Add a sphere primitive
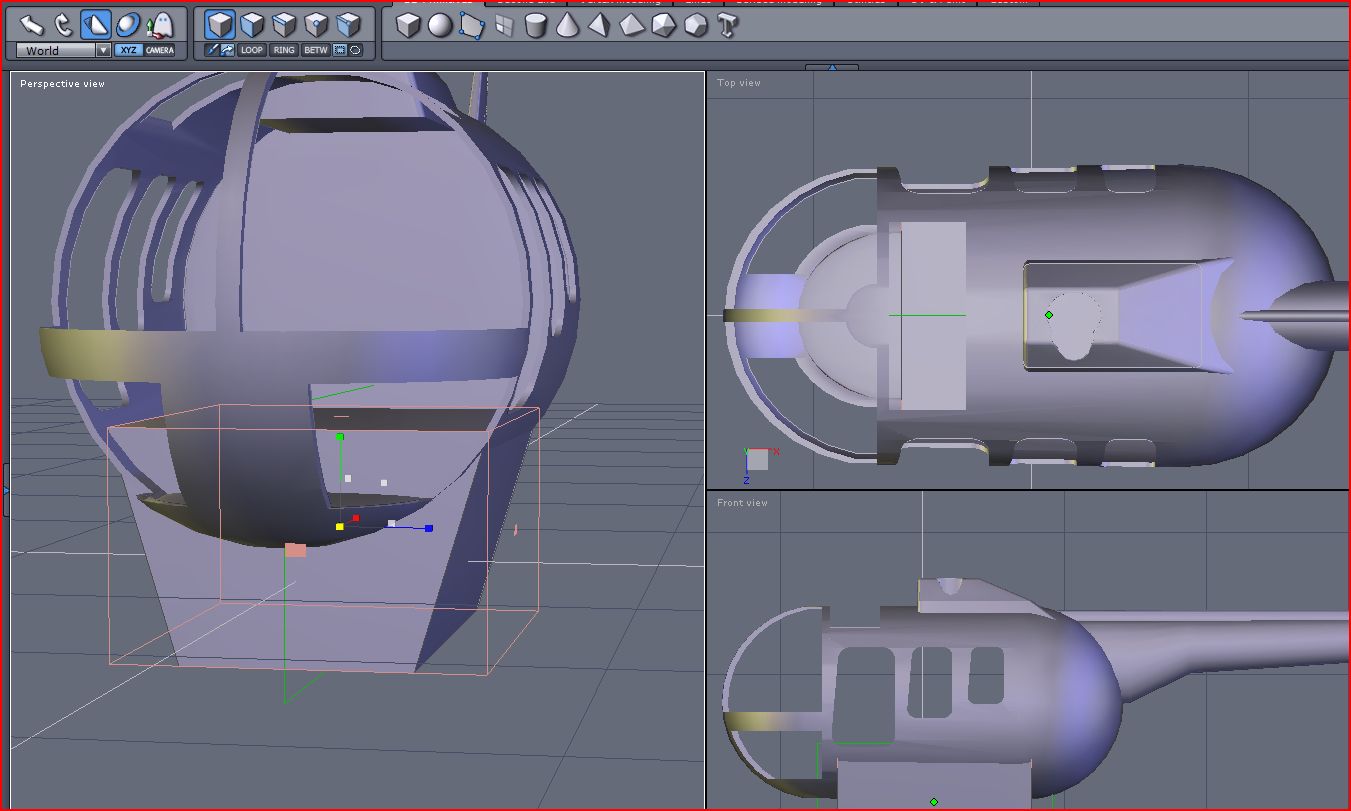This screenshot has height=811, width=1351. (x=440, y=25)
